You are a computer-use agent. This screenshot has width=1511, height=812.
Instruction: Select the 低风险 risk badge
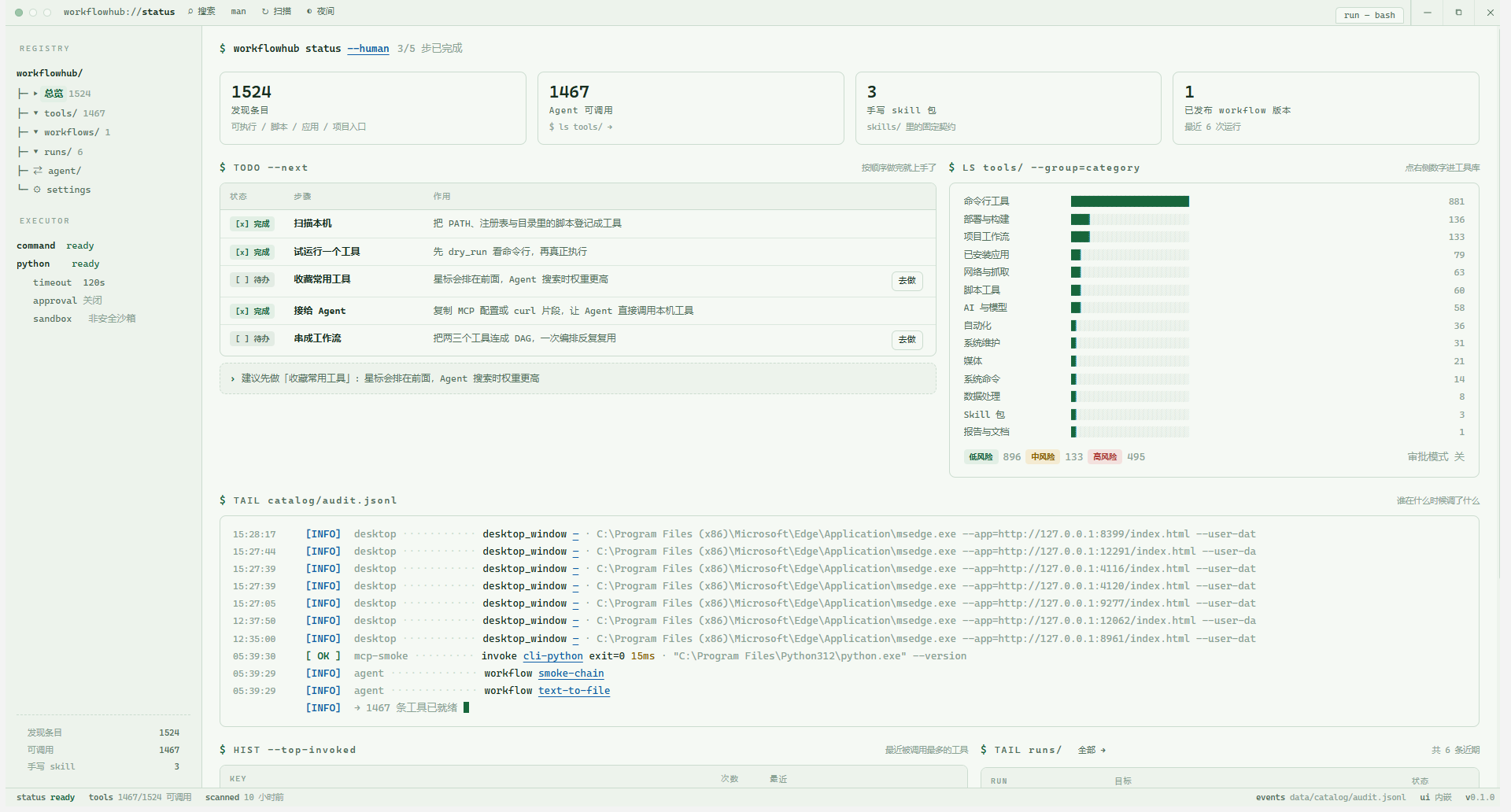tap(981, 457)
